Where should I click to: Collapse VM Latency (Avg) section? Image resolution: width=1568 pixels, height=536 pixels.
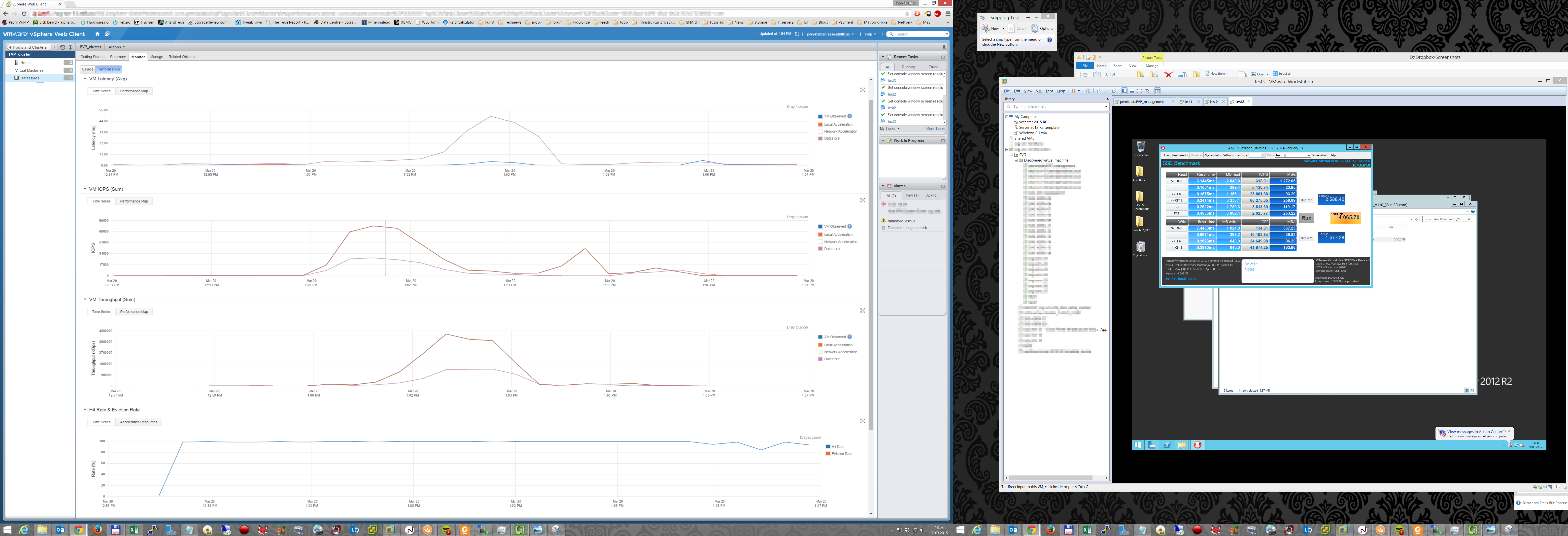click(x=85, y=78)
